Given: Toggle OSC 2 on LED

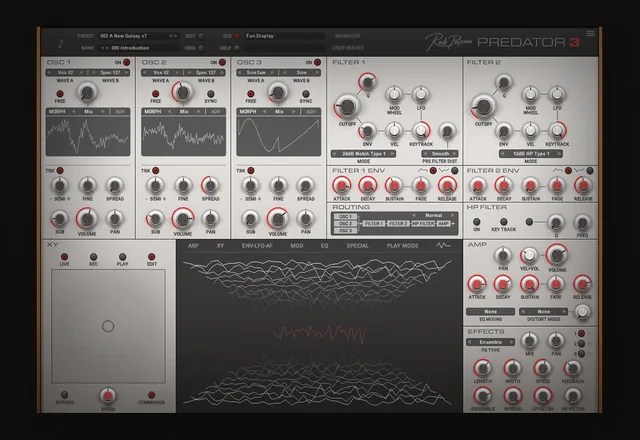Looking at the screenshot, I should (x=222, y=62).
